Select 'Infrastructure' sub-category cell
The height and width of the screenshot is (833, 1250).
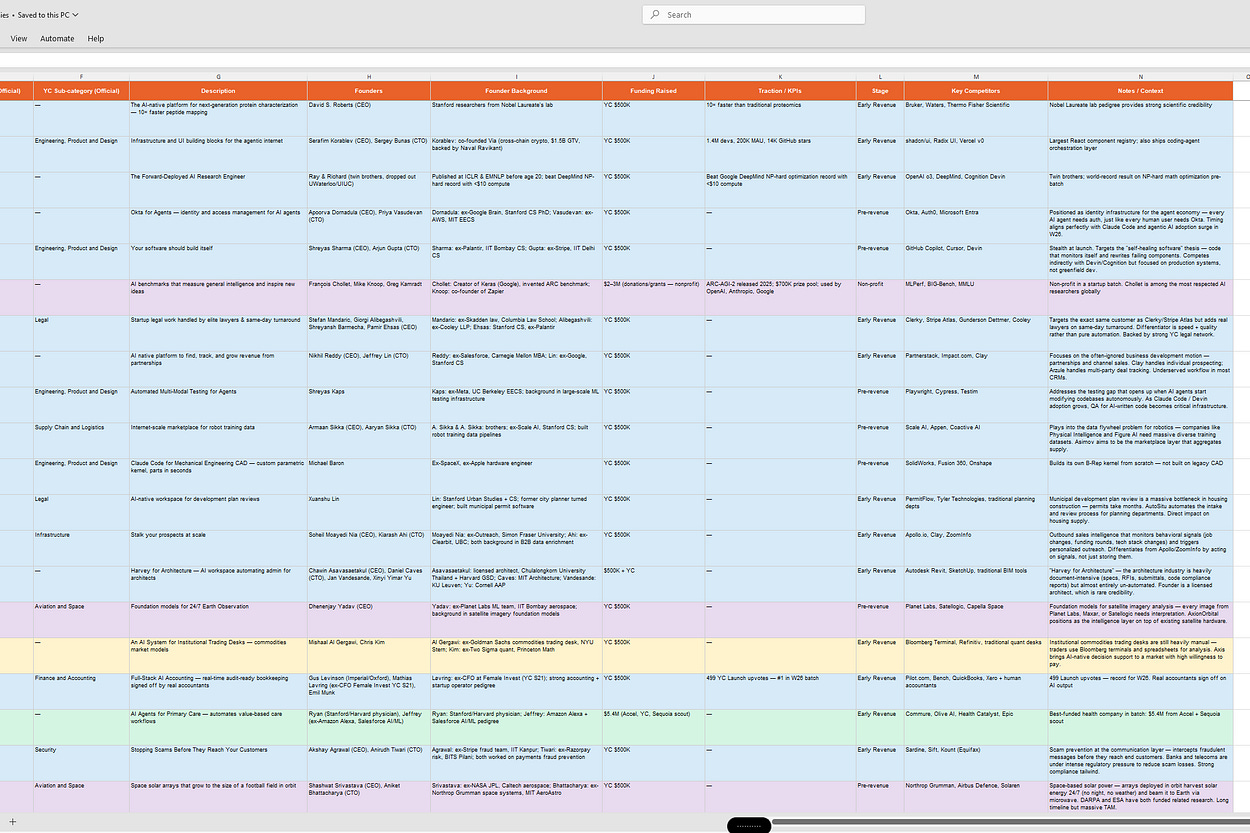[81, 550]
